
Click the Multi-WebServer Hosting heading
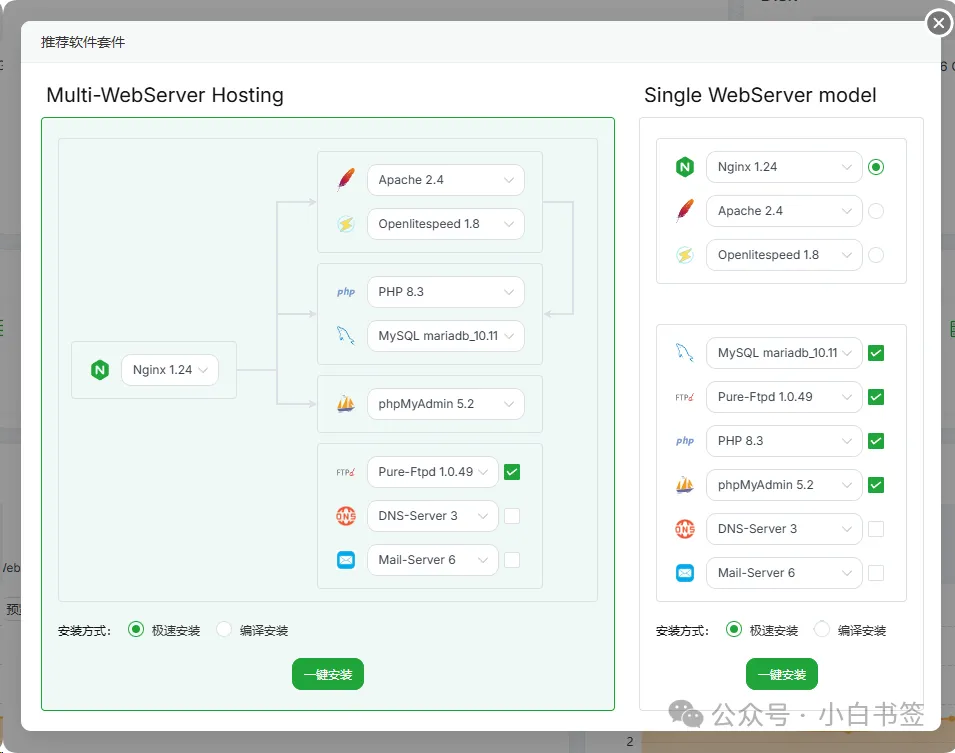(x=165, y=95)
